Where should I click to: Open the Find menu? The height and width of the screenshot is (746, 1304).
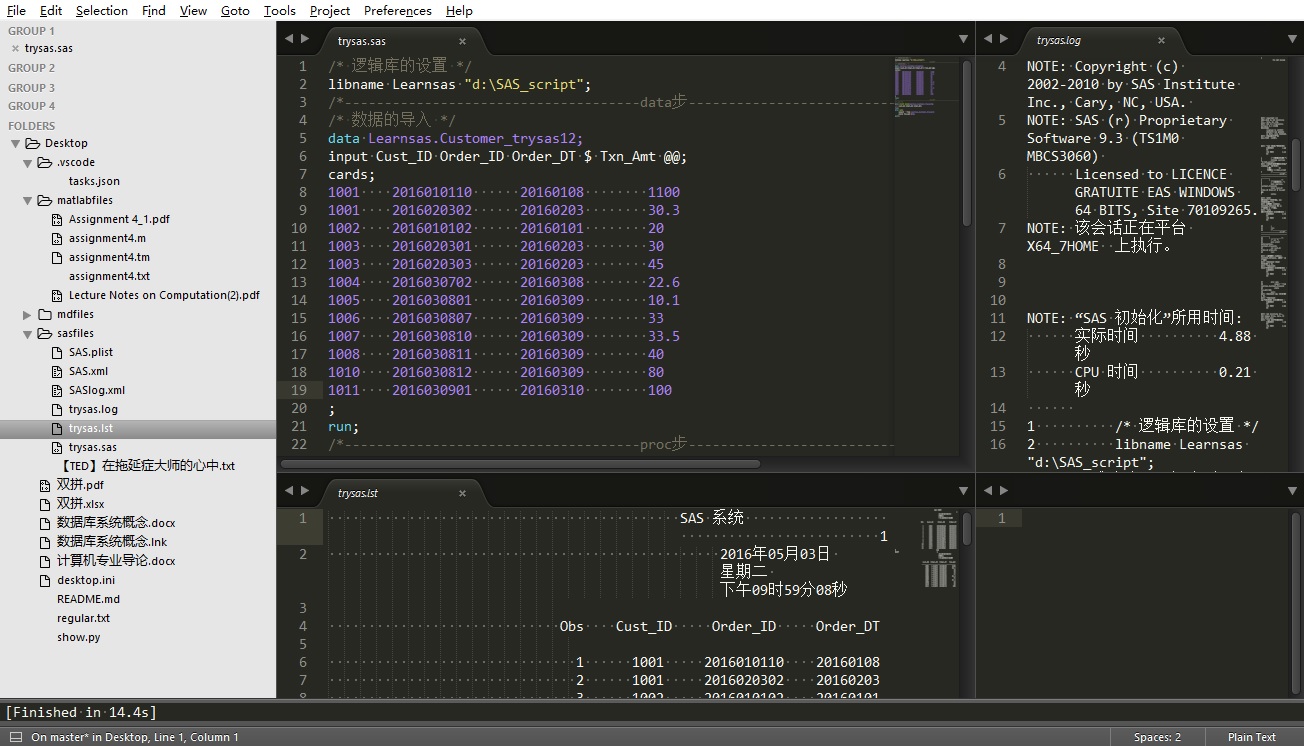coord(154,10)
